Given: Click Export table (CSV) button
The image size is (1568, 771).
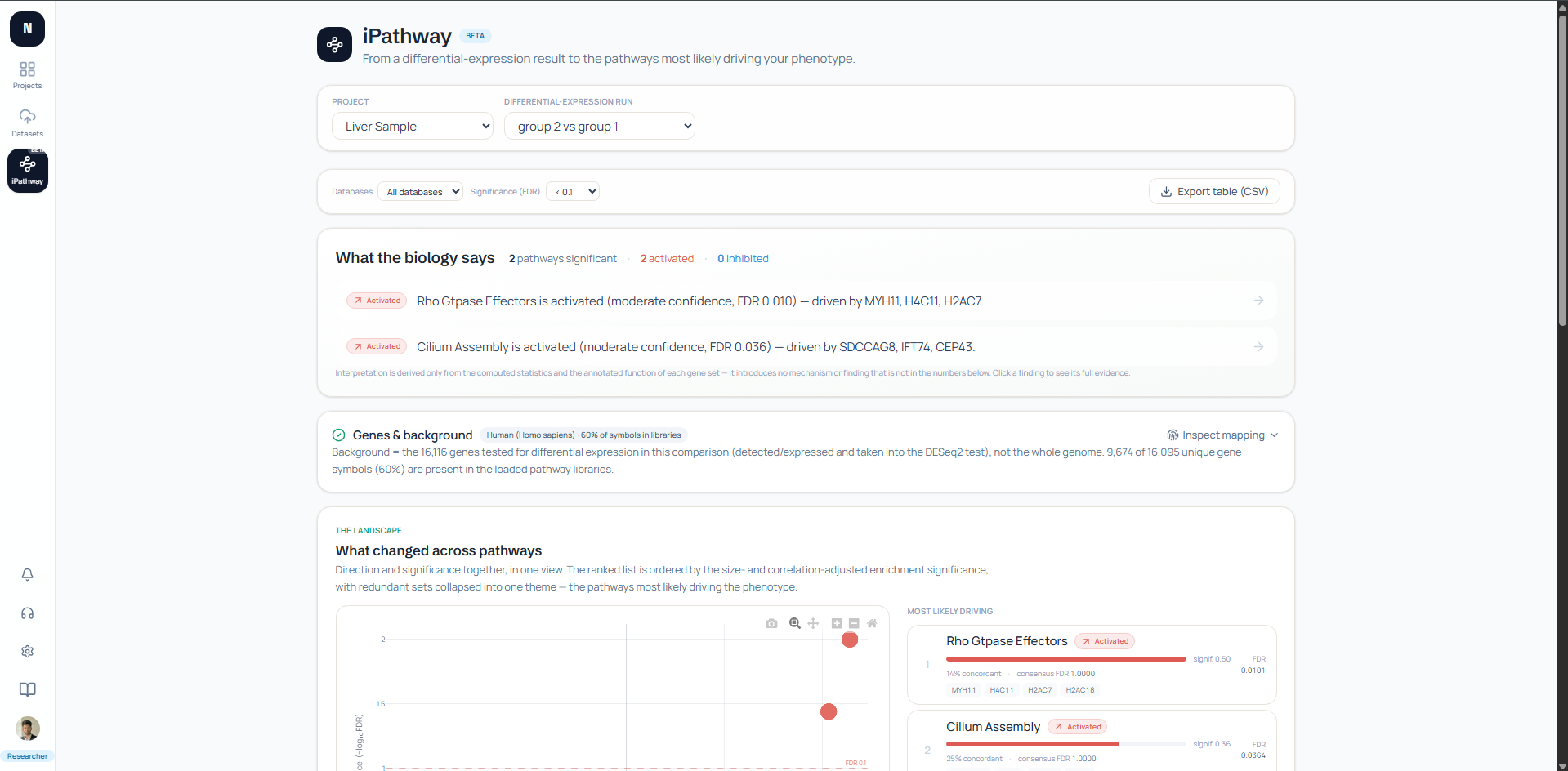Looking at the screenshot, I should pos(1214,192).
